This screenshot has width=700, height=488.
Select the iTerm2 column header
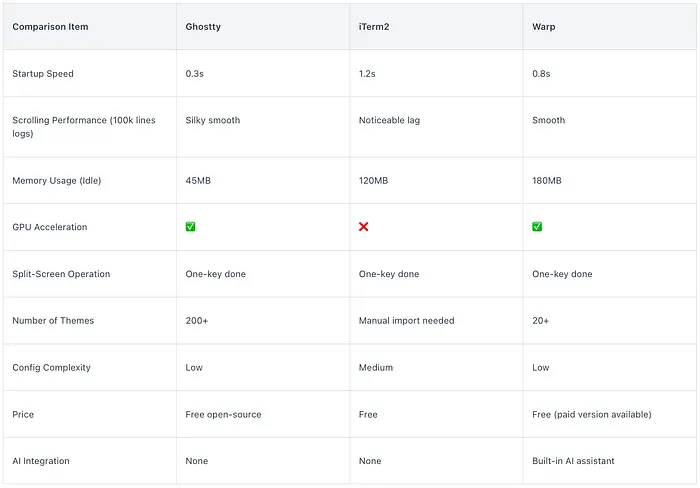pos(376,26)
